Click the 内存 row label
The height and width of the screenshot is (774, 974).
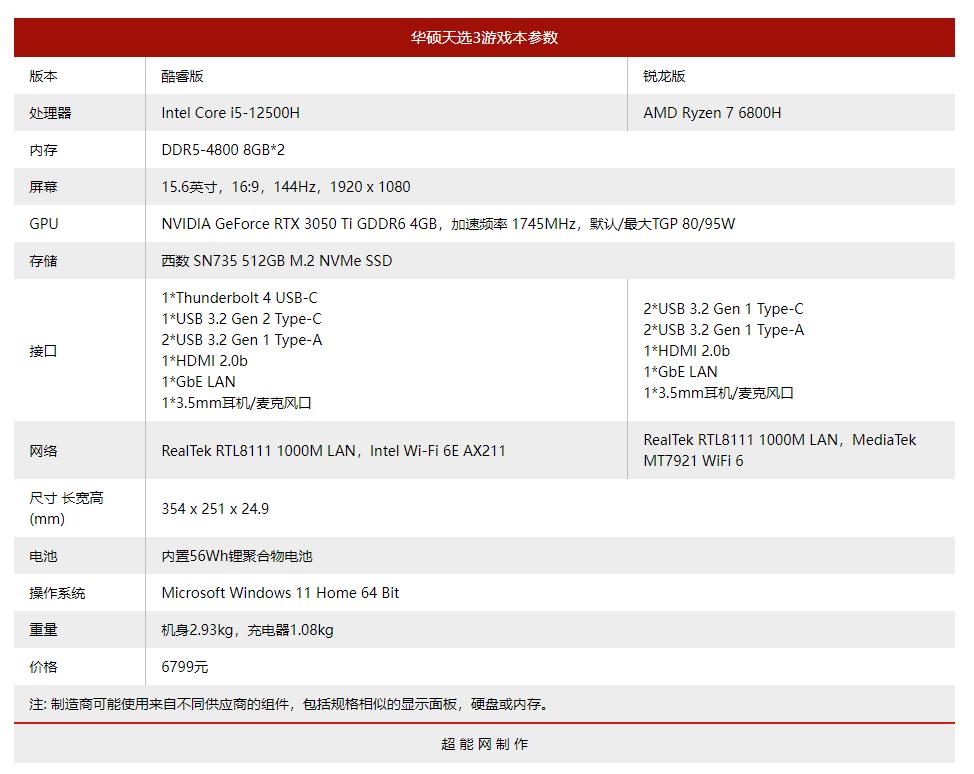41,150
